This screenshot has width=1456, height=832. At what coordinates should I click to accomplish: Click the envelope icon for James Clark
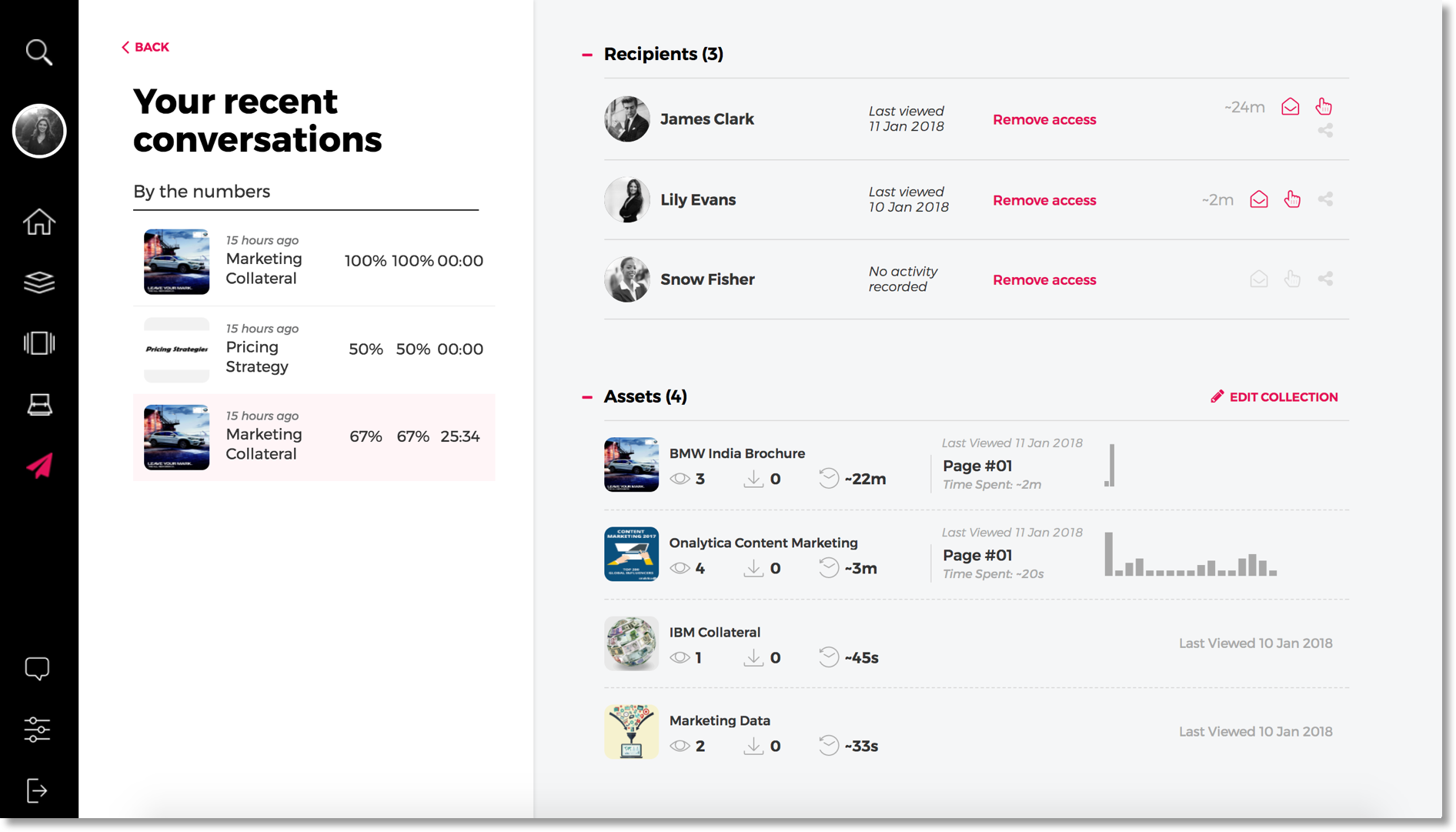point(1291,107)
